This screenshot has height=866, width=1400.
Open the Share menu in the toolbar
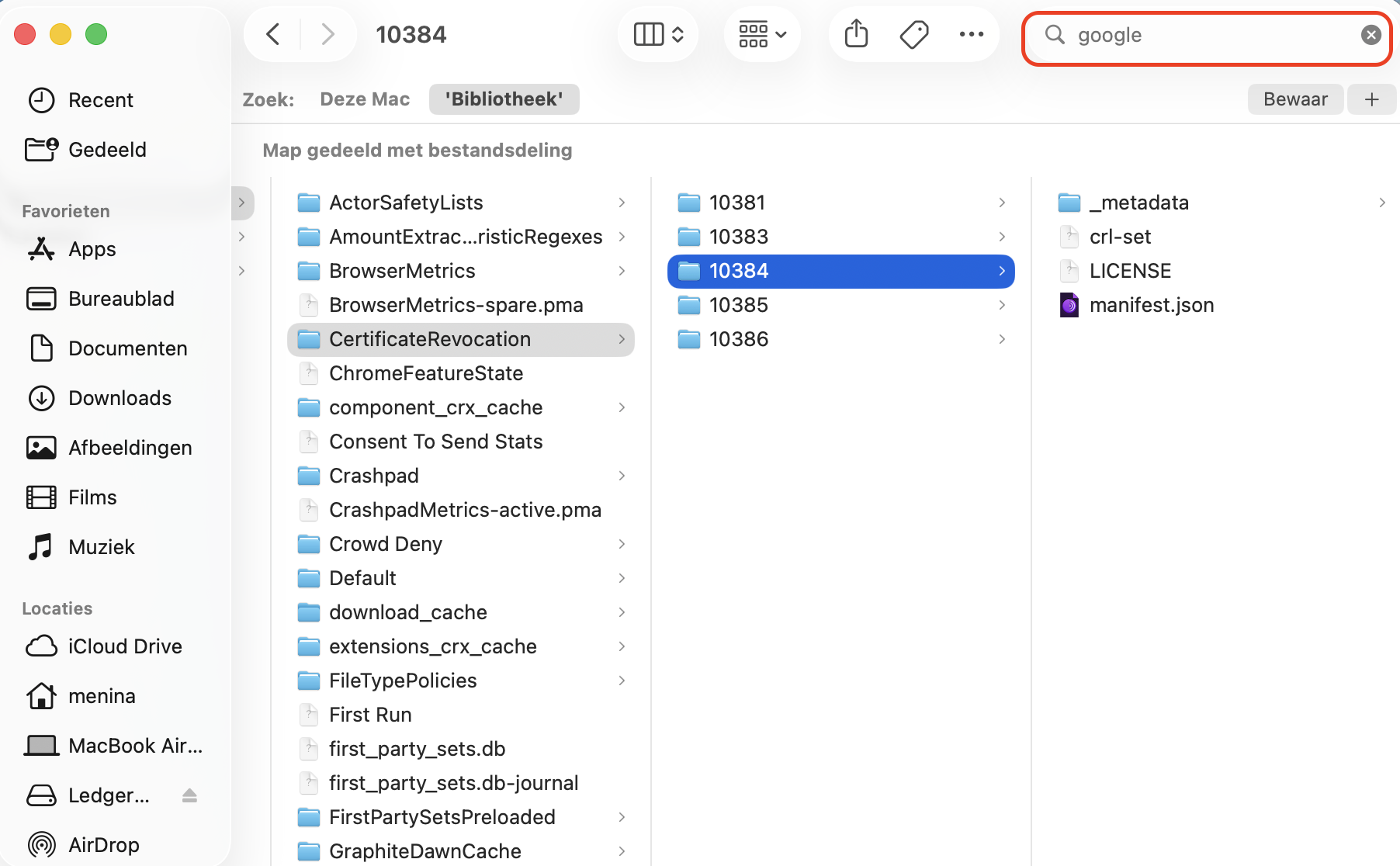pos(855,33)
